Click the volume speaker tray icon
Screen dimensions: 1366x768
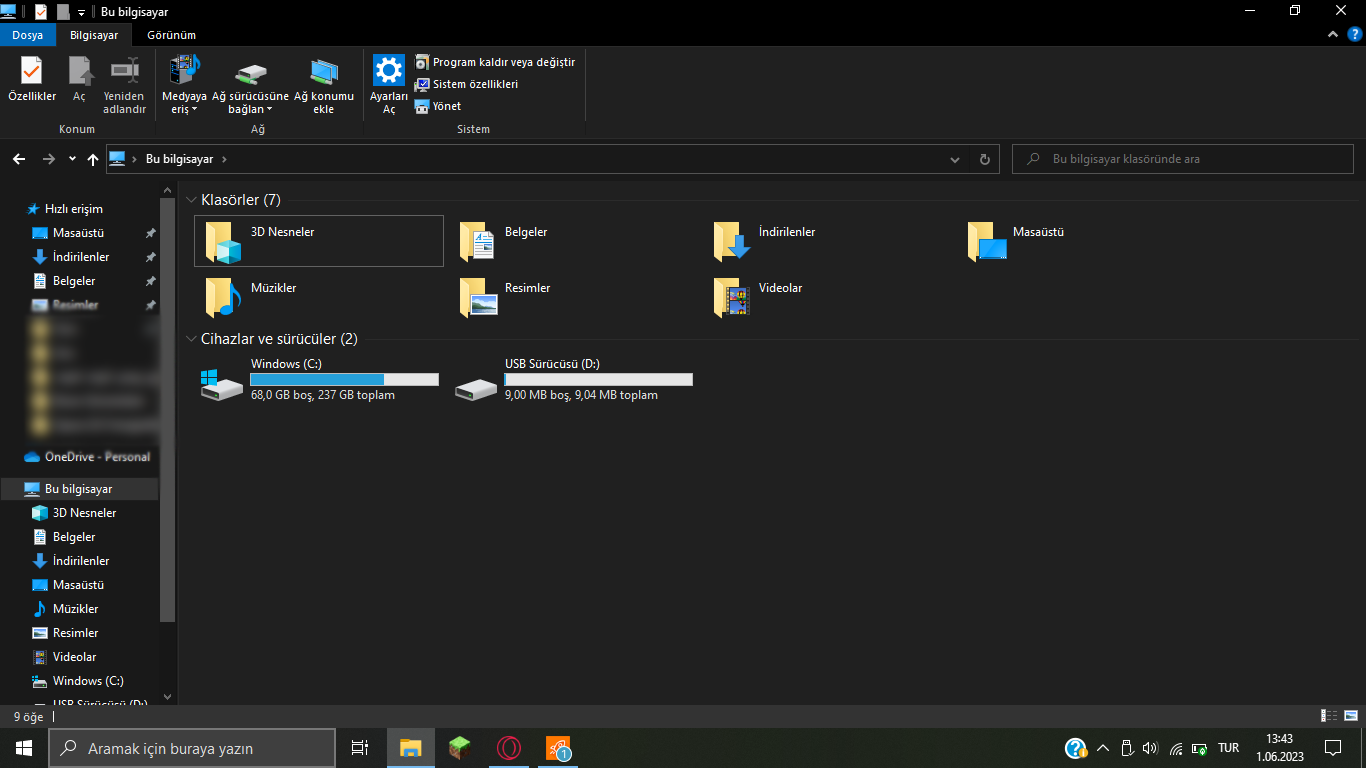coord(1150,748)
